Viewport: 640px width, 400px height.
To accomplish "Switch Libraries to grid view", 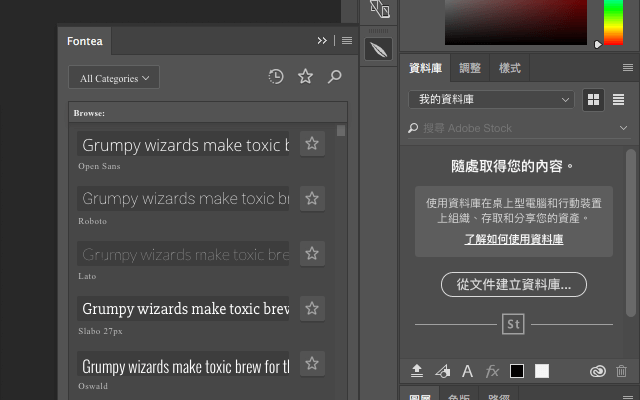I will tap(593, 100).
